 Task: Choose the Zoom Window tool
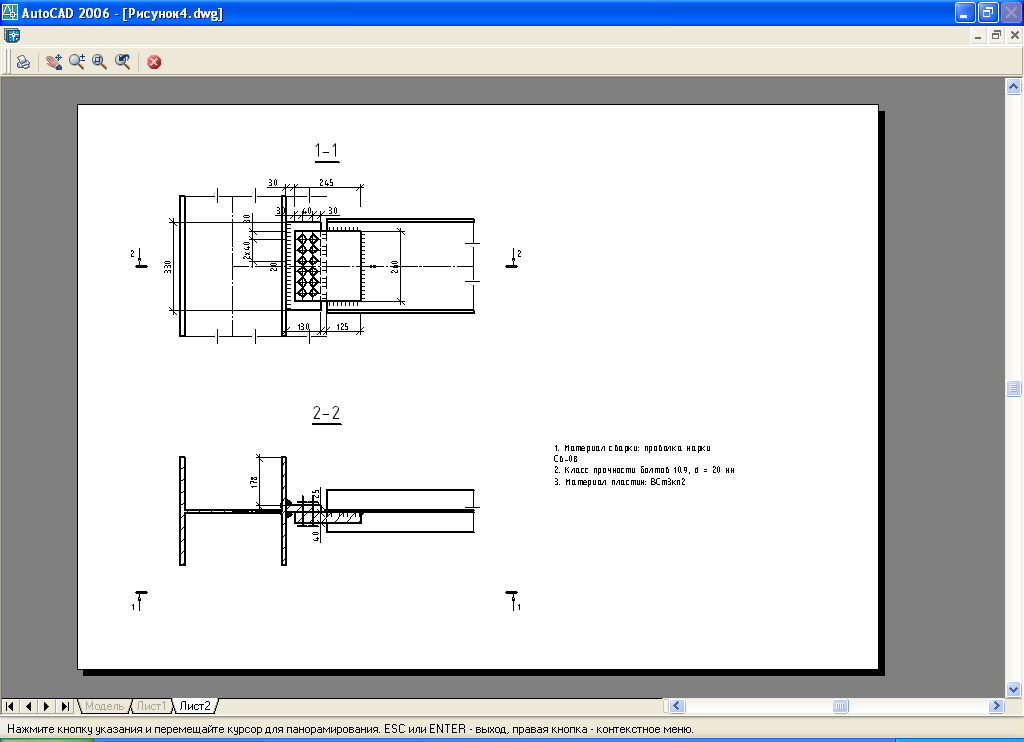coord(99,62)
